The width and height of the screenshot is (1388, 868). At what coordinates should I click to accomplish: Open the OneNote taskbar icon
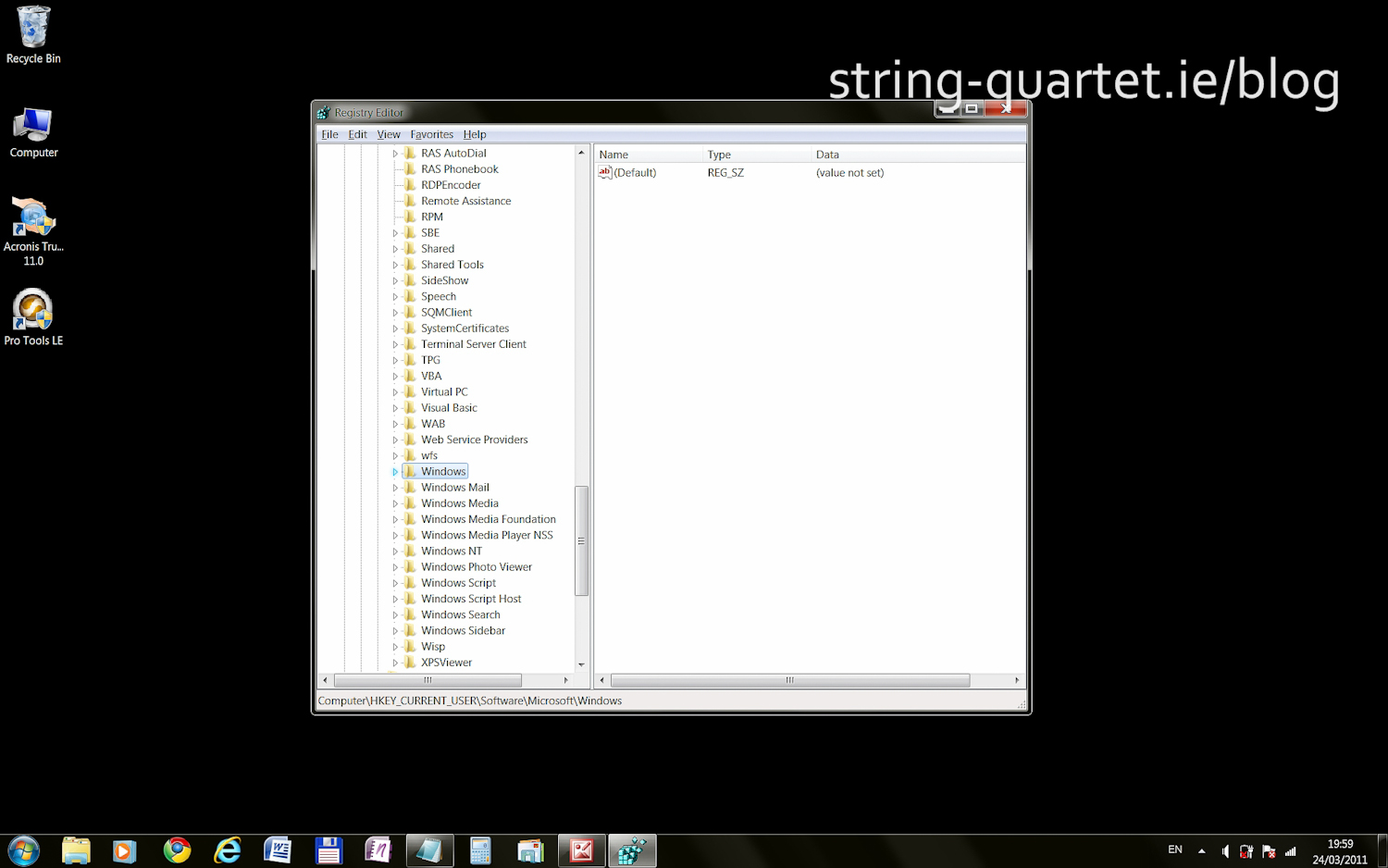[x=378, y=850]
